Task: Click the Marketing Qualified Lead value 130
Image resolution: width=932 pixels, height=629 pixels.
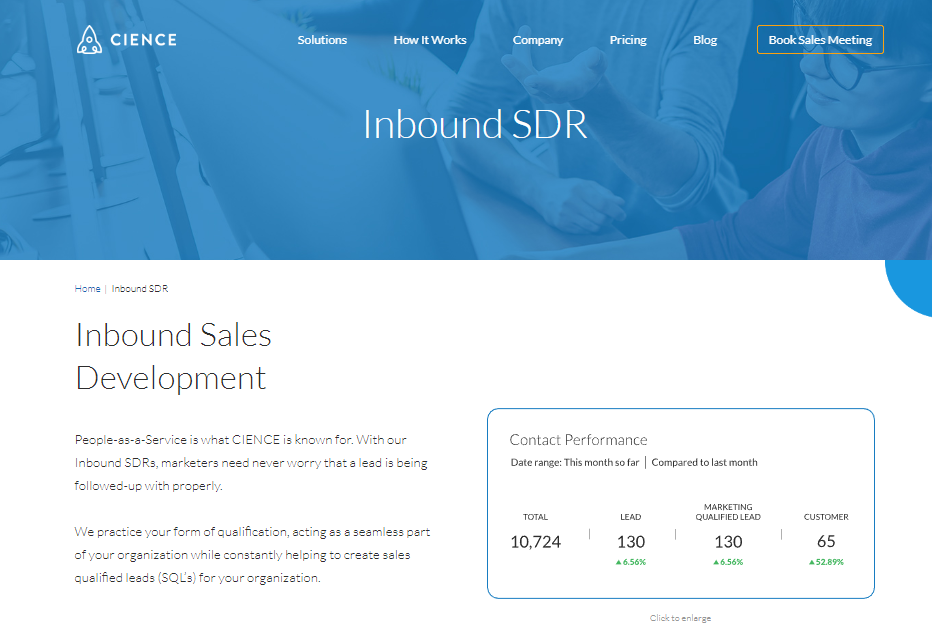Action: tap(728, 542)
